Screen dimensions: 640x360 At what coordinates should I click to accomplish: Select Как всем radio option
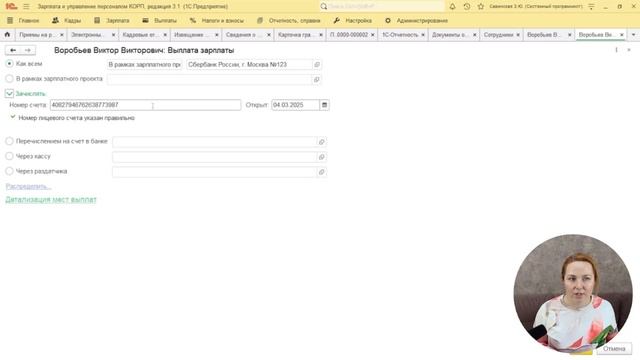click(x=9, y=64)
